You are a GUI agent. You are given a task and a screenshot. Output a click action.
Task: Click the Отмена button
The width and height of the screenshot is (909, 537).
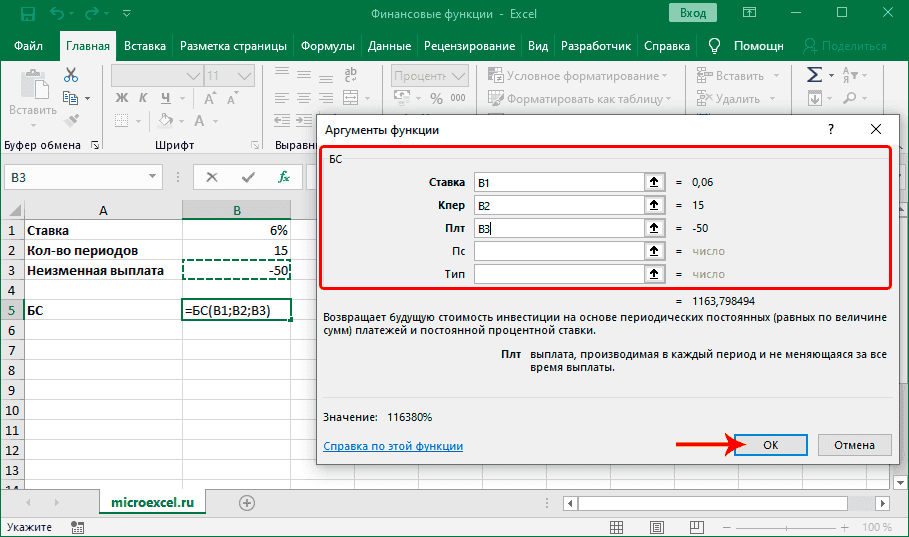(854, 446)
